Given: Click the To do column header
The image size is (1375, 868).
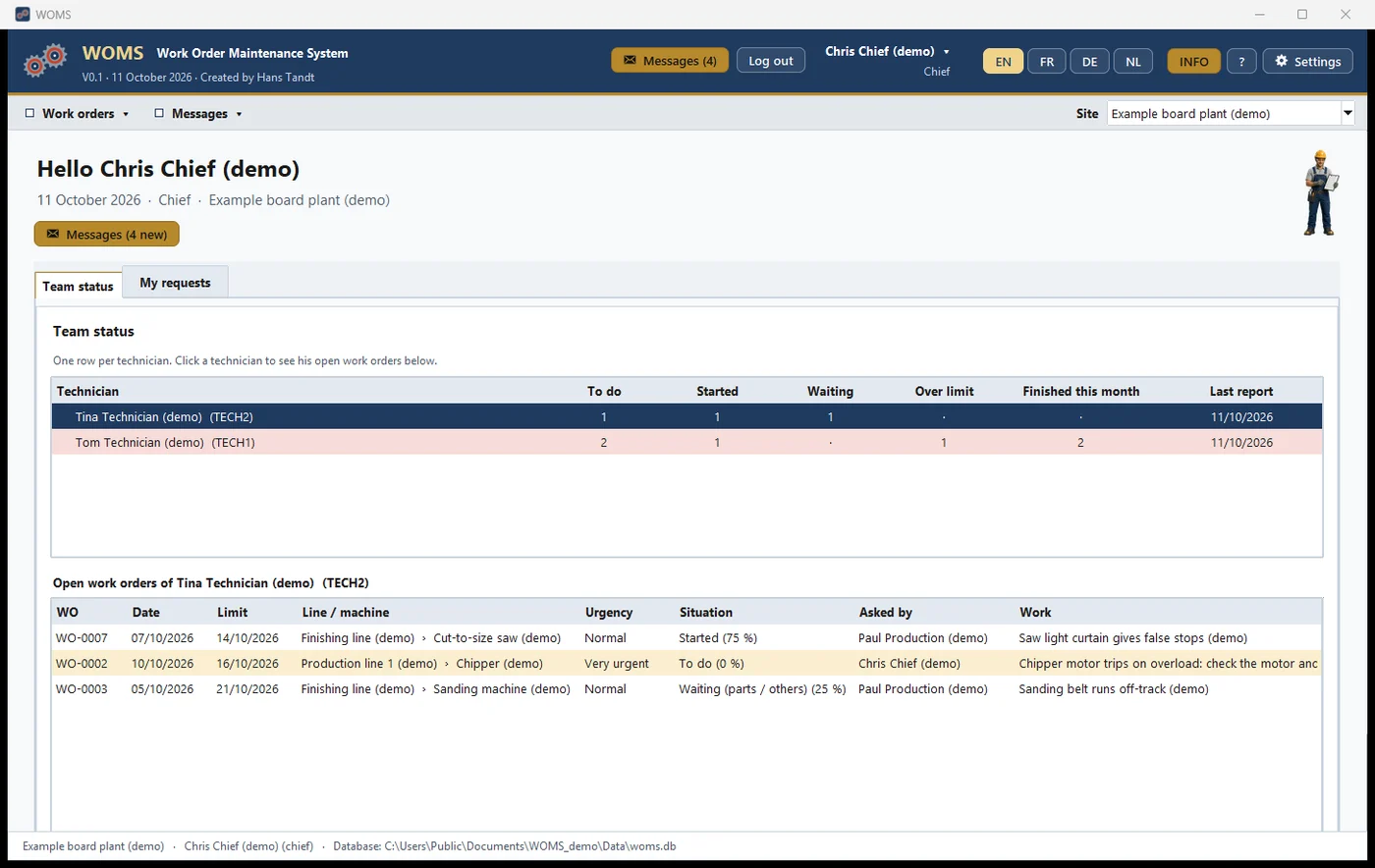Looking at the screenshot, I should (x=604, y=391).
